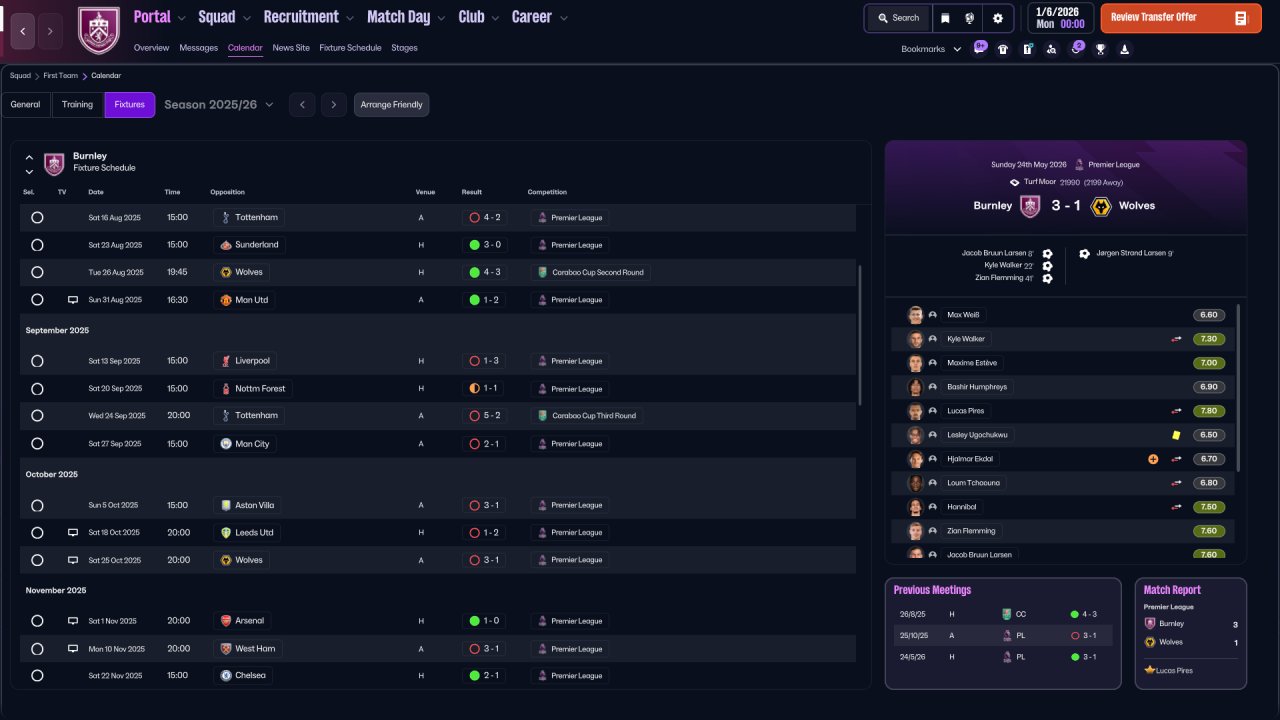Switch to the General calendar tab
Screen dimensions: 1280x720
click(26, 105)
